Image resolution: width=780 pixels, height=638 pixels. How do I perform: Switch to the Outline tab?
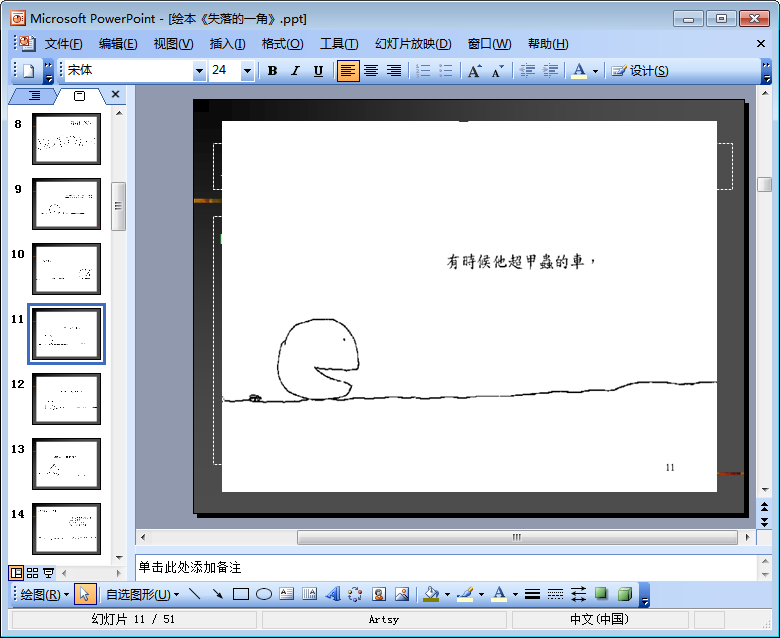point(34,95)
